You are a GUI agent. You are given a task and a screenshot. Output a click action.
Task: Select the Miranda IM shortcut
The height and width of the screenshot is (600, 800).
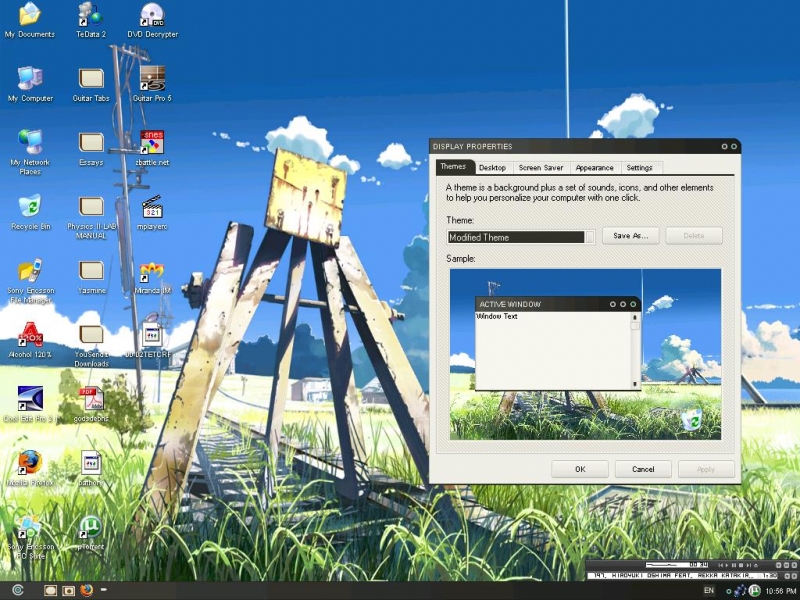[x=152, y=278]
